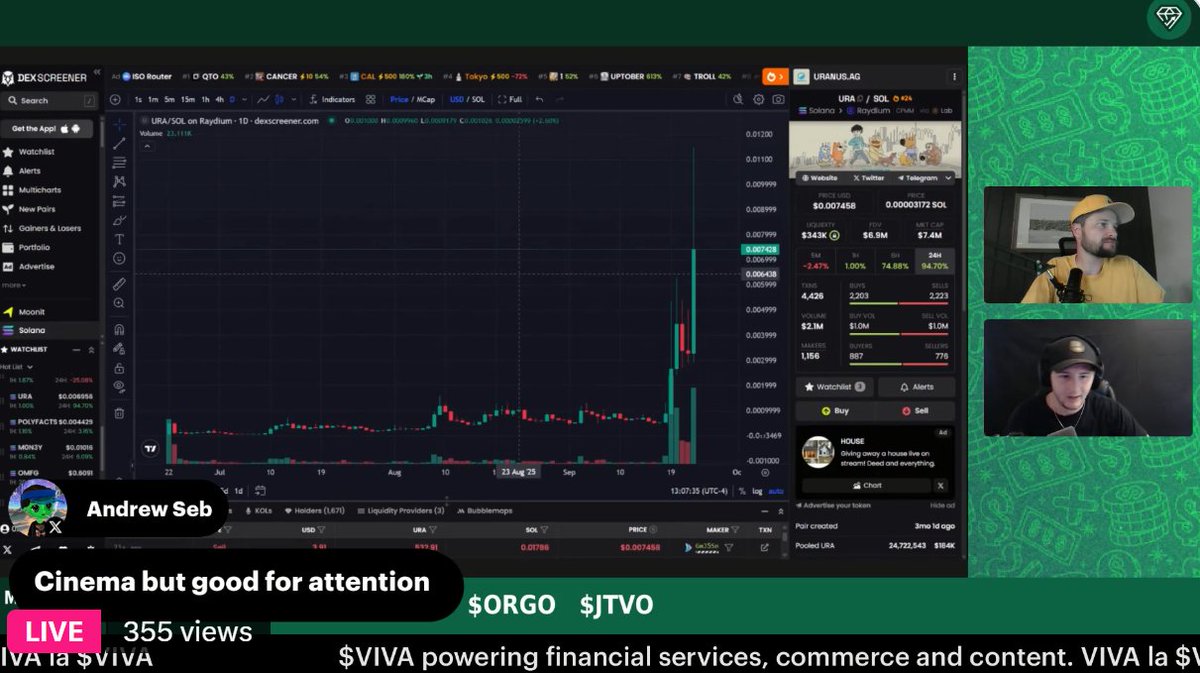Set chart interval to 1m
This screenshot has width=1200, height=673.
pos(153,99)
